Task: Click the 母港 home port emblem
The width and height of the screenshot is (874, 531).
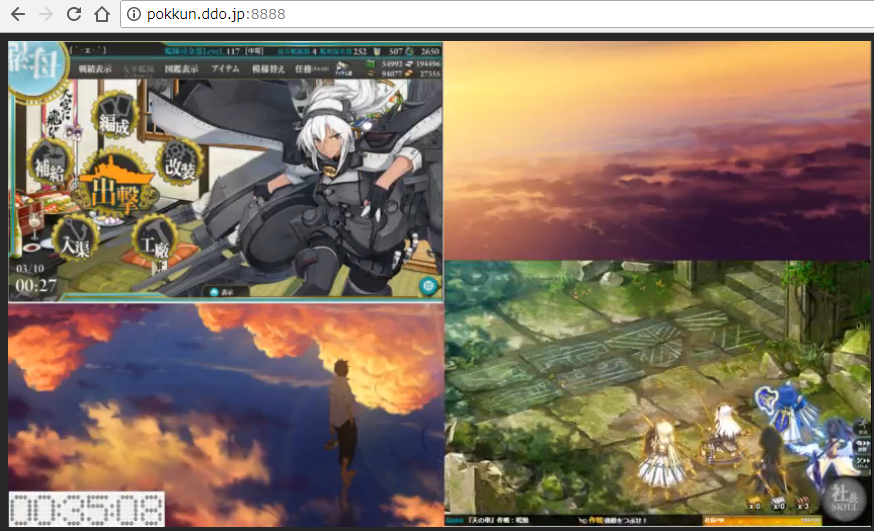Action: click(36, 67)
